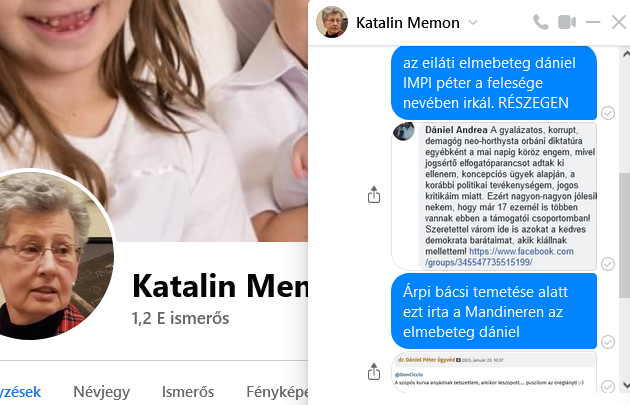Click delivered checkmark beside Árpi bácsi message
630x405 pixels.
(608, 342)
